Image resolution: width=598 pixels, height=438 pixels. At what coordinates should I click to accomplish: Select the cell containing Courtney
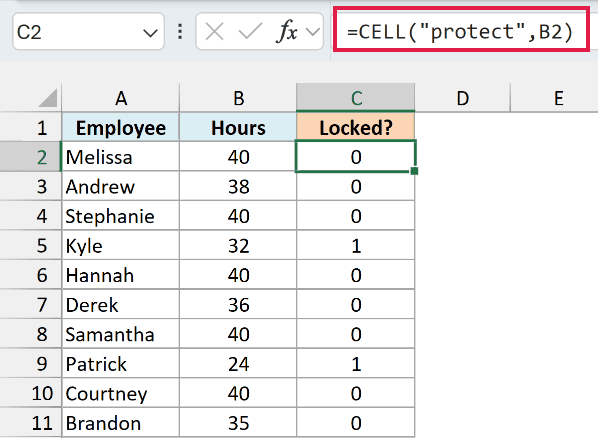point(121,393)
